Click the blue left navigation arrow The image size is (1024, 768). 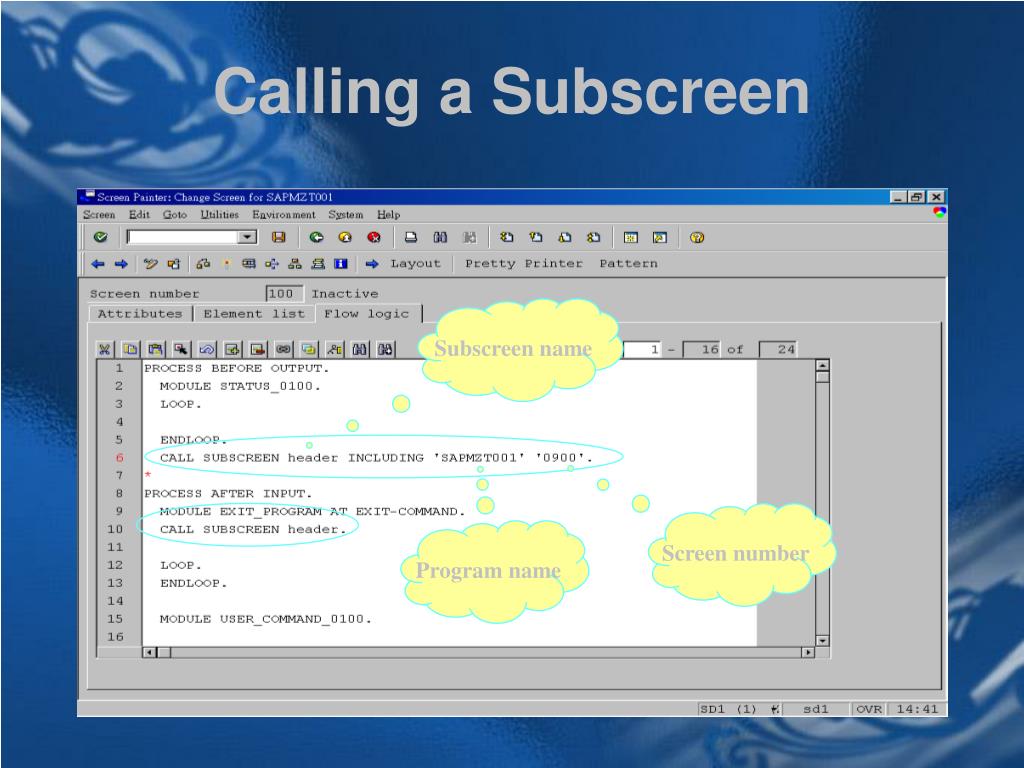(x=98, y=264)
